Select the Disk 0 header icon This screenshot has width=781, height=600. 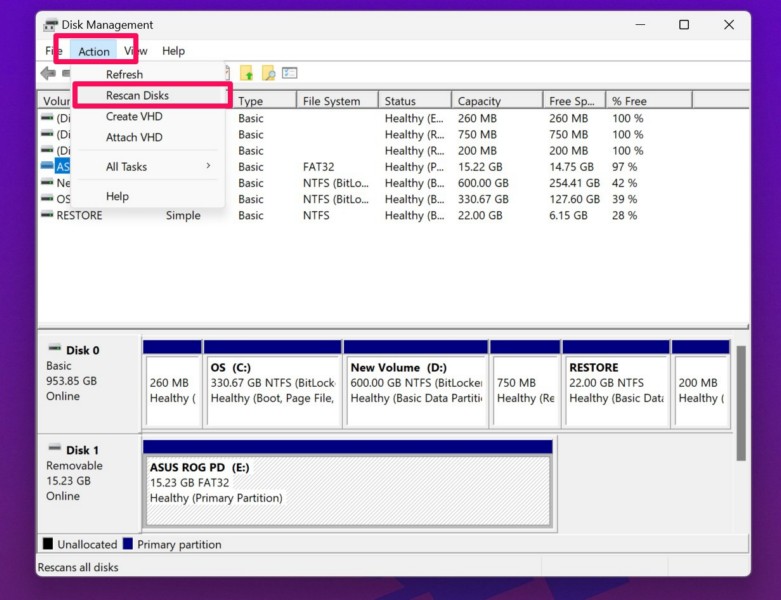[53, 350]
